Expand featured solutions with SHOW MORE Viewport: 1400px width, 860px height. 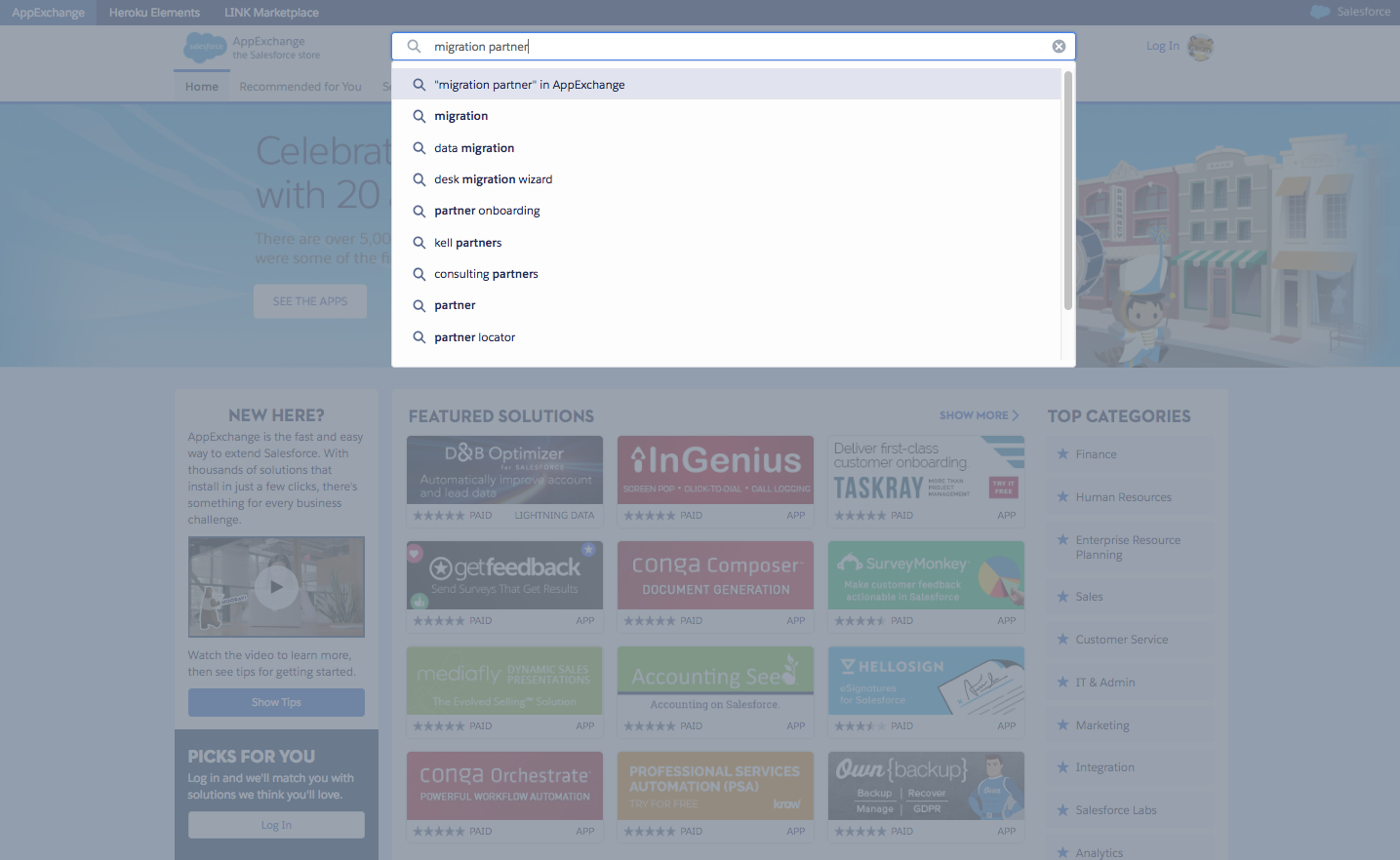click(980, 415)
